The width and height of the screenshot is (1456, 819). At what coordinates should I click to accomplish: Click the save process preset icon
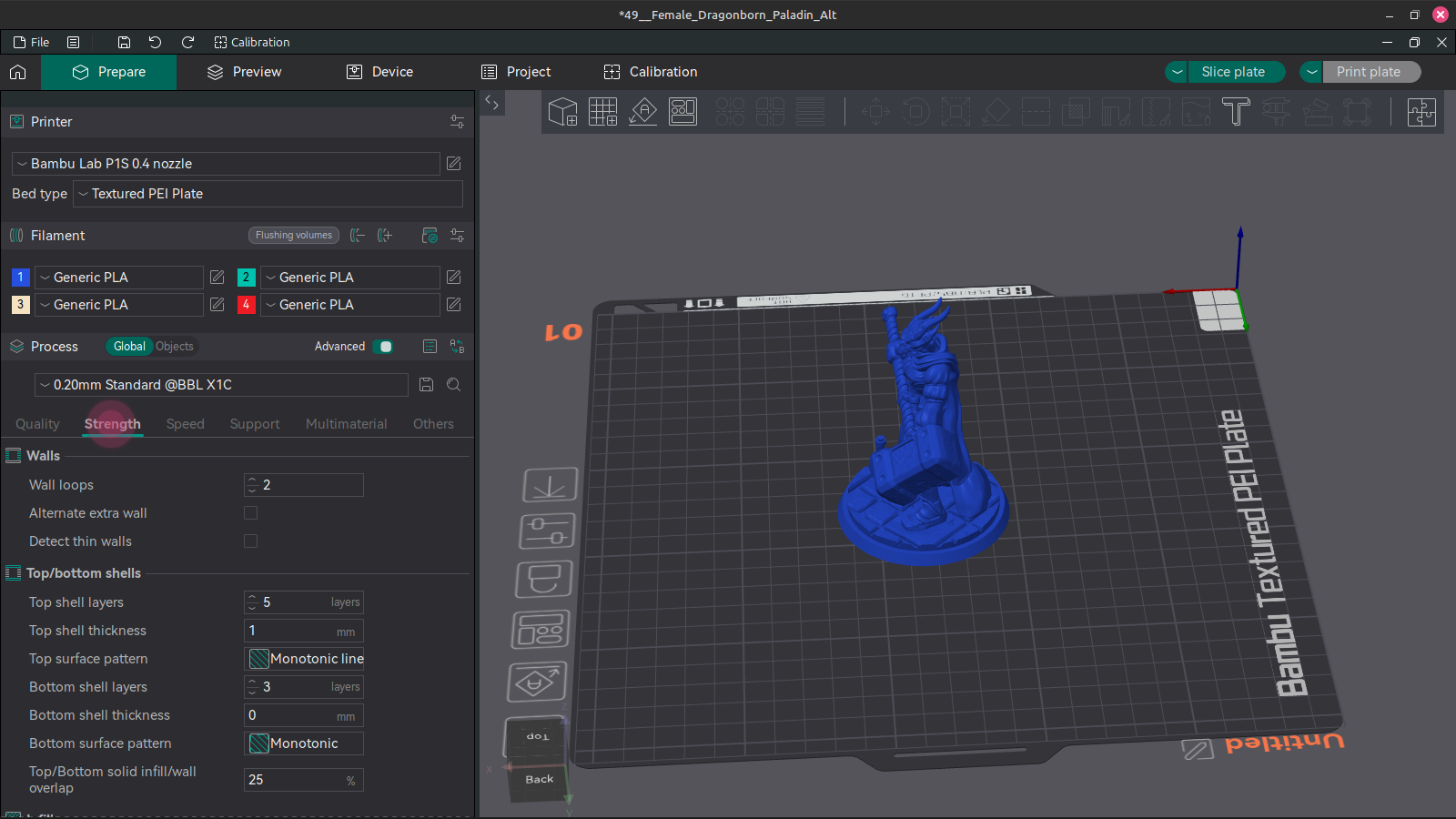coord(426,385)
